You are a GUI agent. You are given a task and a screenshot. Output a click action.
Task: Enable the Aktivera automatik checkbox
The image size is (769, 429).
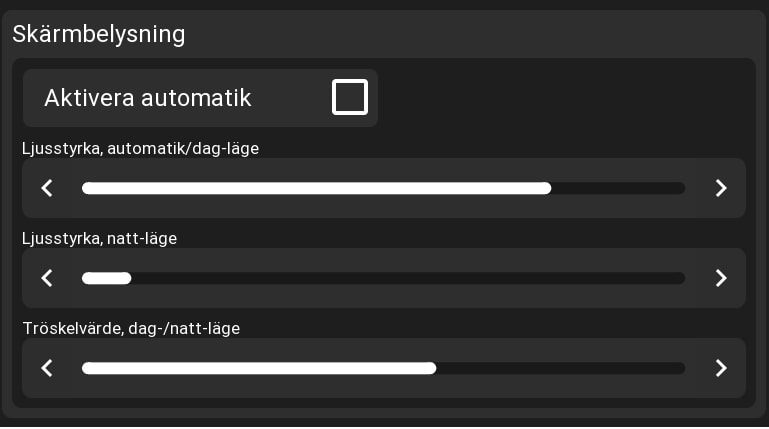[349, 98]
